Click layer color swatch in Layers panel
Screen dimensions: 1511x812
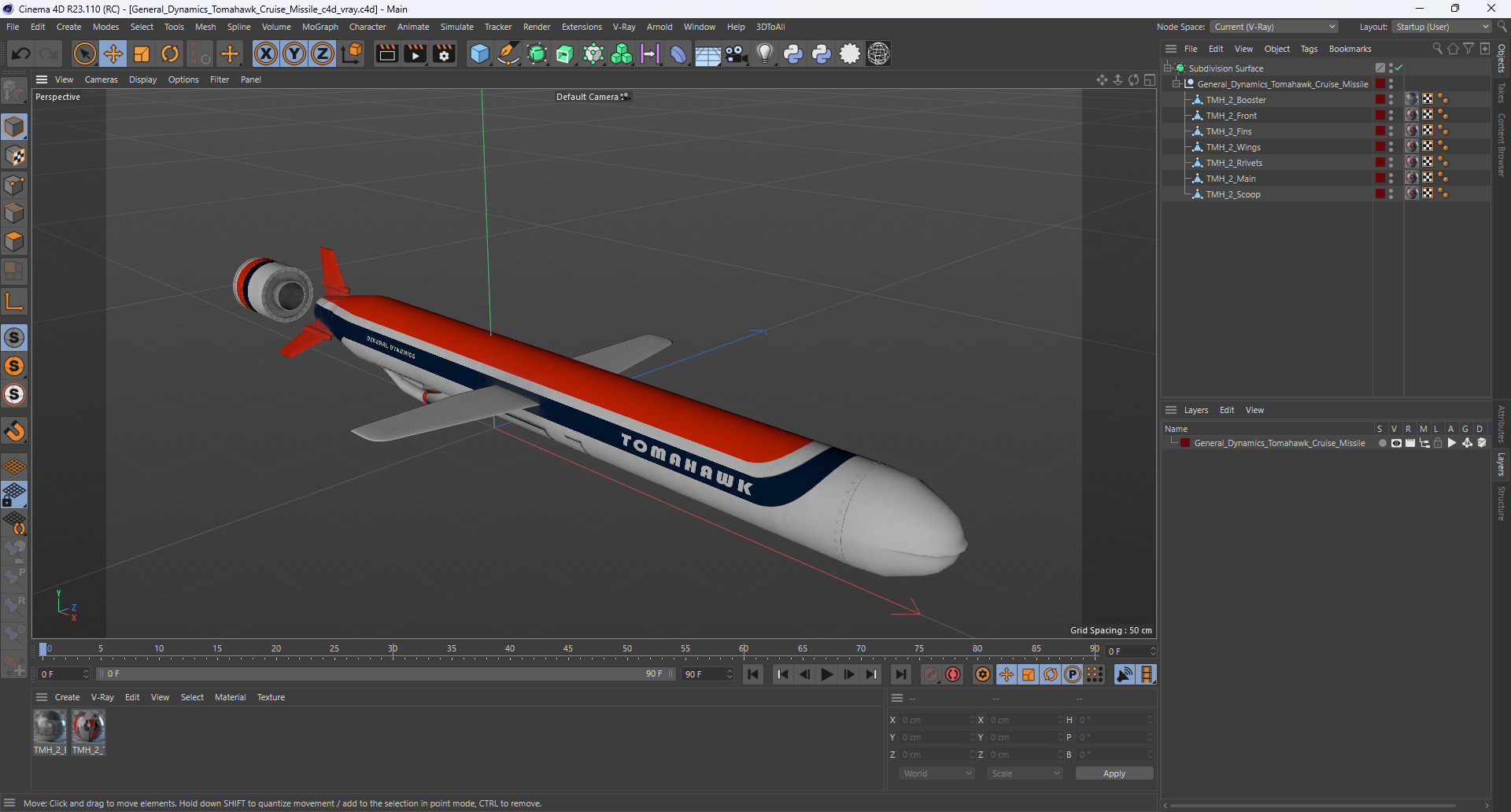pyautogui.click(x=1185, y=443)
